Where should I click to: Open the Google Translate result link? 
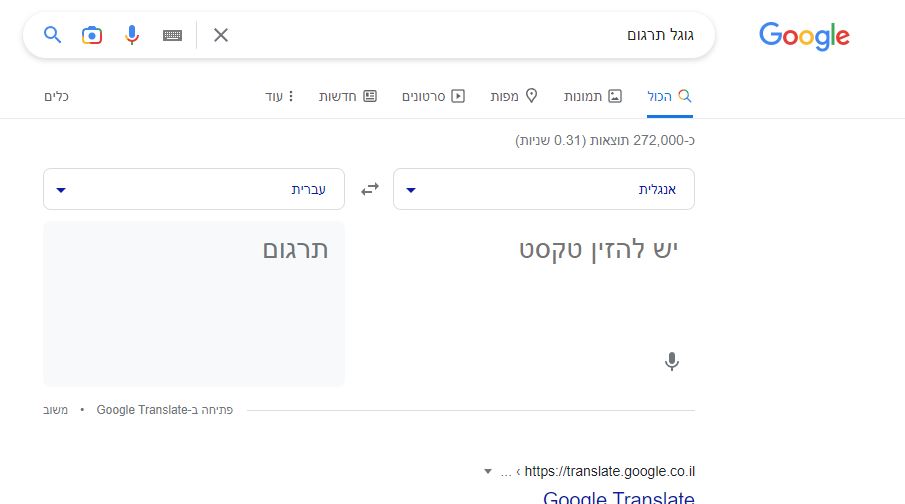[619, 497]
